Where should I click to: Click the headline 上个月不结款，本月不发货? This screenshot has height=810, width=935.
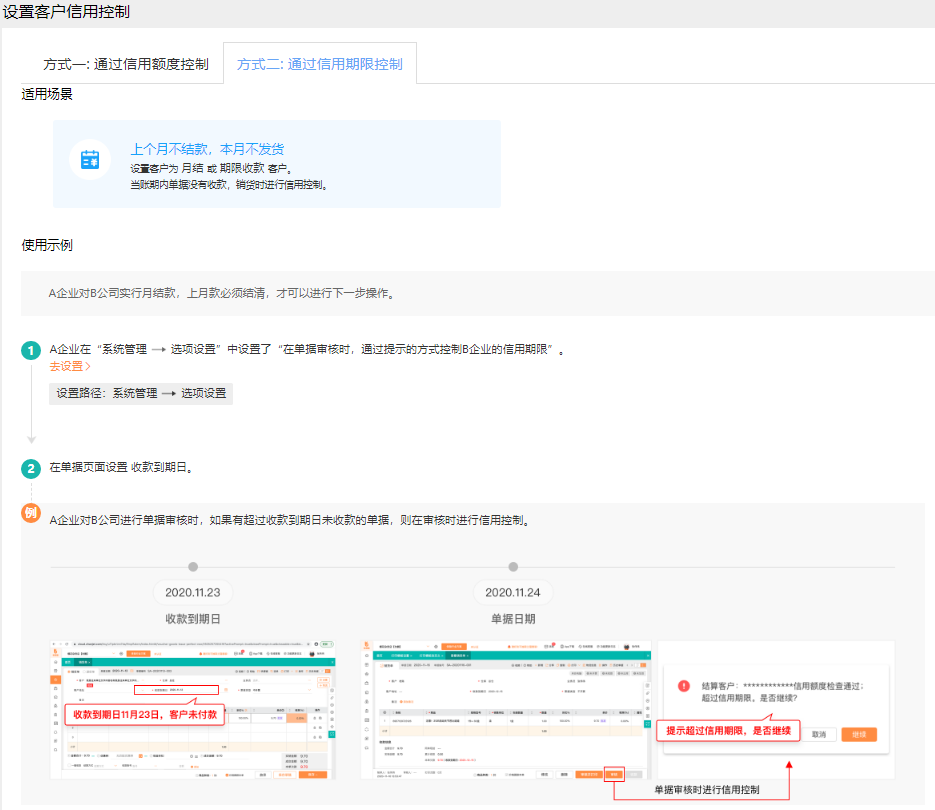[208, 149]
